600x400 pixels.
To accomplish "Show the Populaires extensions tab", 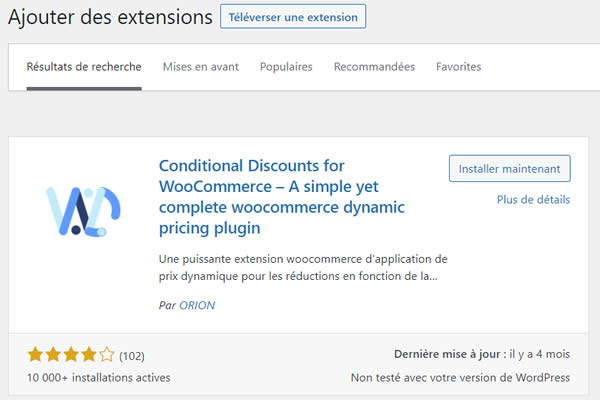I will pos(286,67).
